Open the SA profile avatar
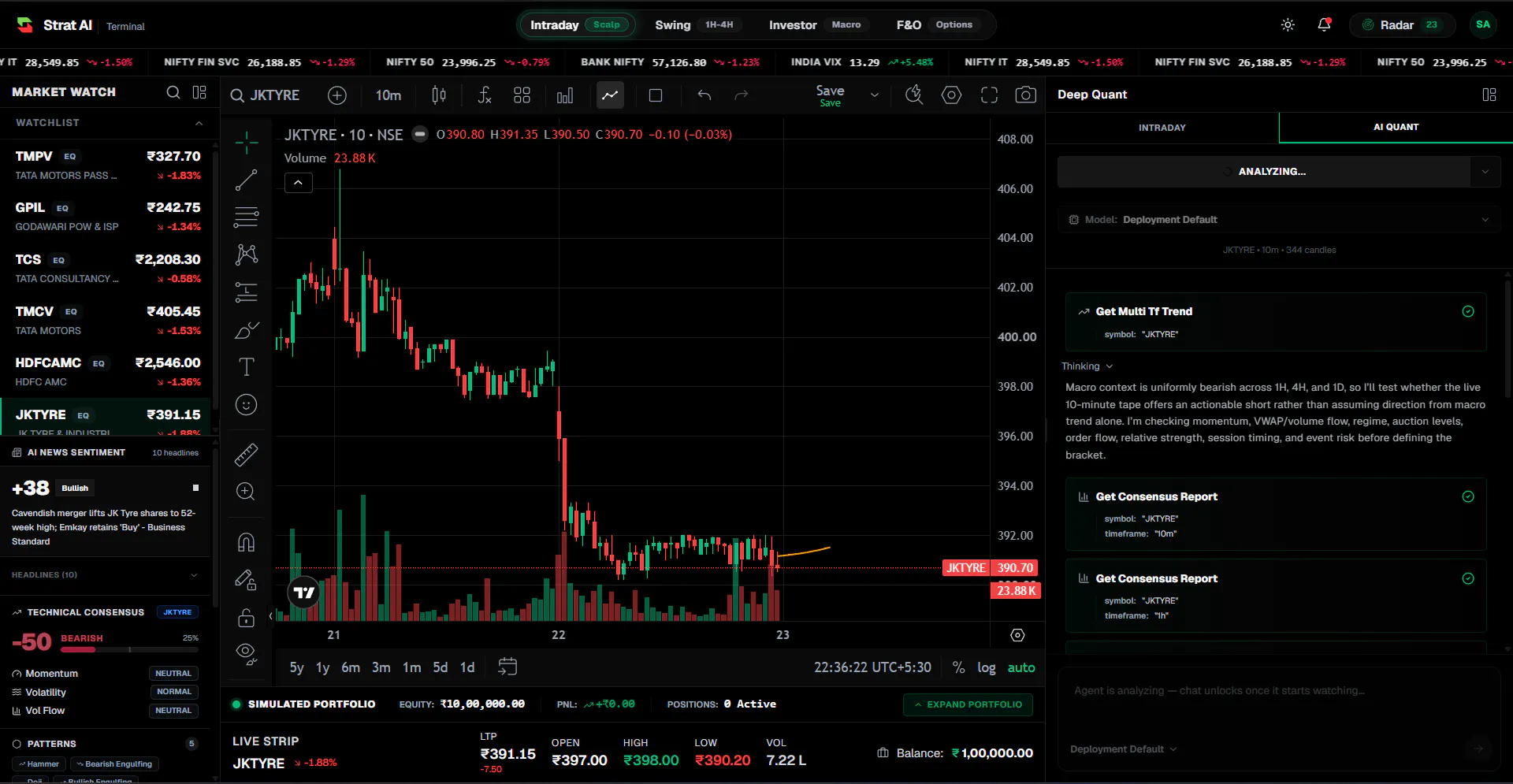The image size is (1513, 784). (x=1483, y=25)
